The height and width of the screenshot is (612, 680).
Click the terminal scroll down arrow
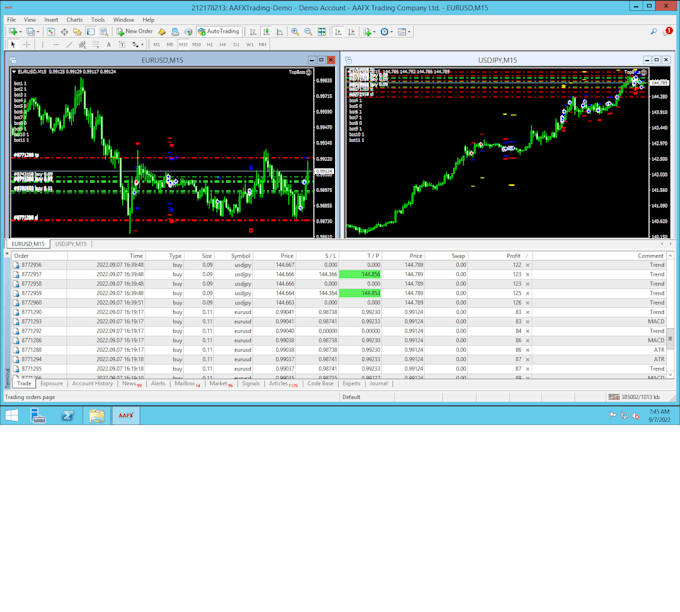click(x=670, y=375)
